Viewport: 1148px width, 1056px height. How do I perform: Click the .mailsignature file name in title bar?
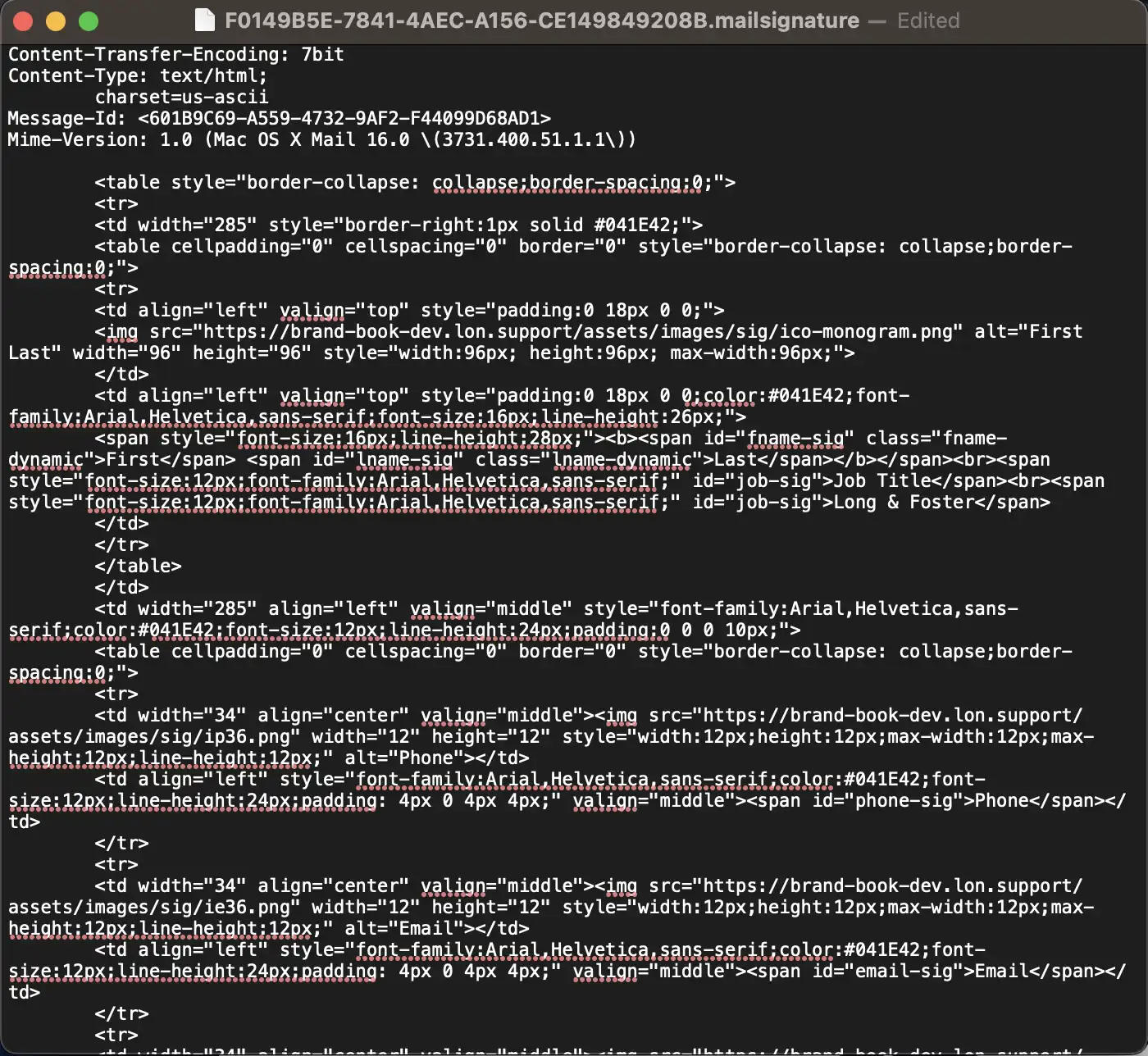tap(541, 20)
